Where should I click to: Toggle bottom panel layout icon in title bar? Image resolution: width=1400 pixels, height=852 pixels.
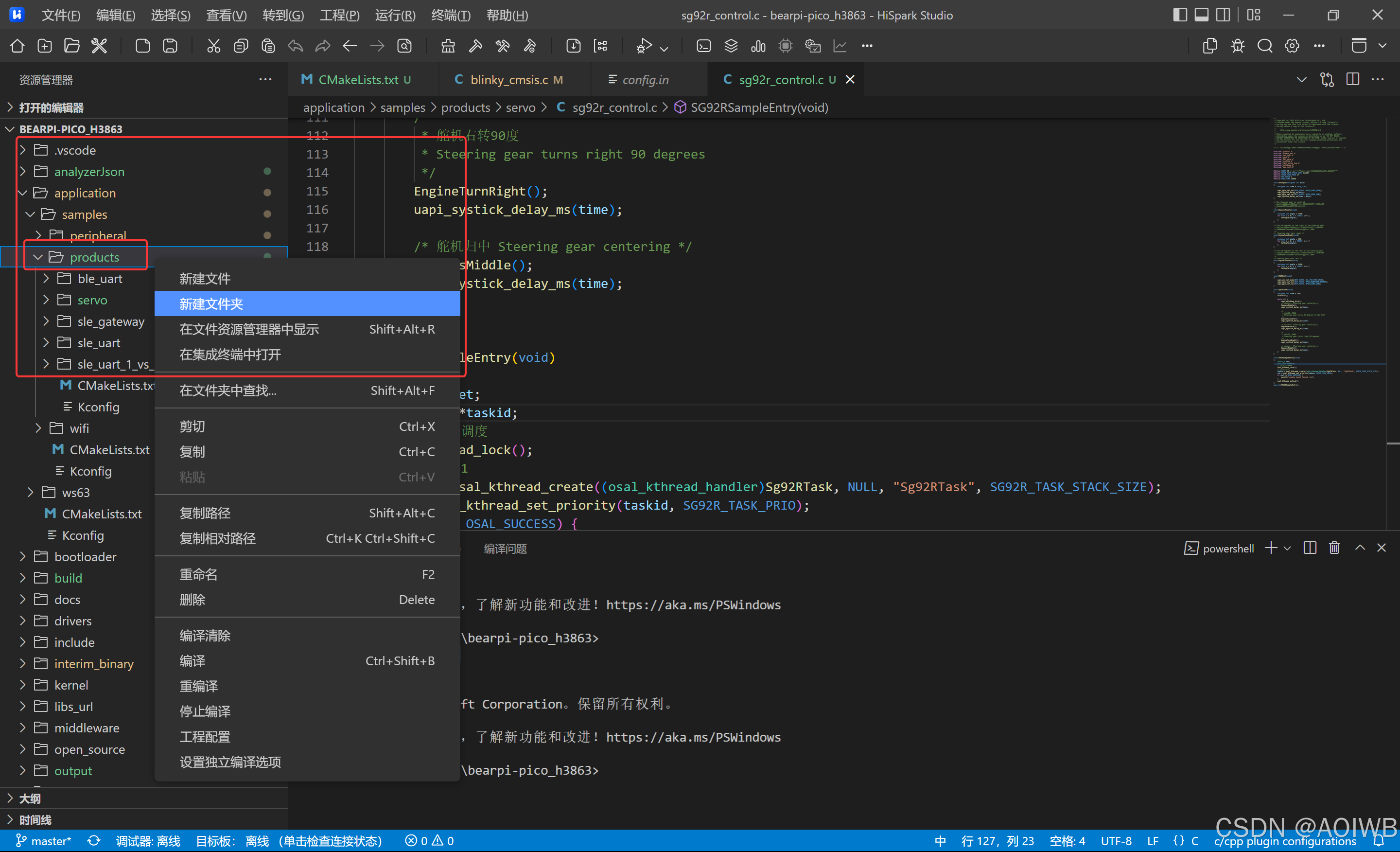pyautogui.click(x=1201, y=15)
